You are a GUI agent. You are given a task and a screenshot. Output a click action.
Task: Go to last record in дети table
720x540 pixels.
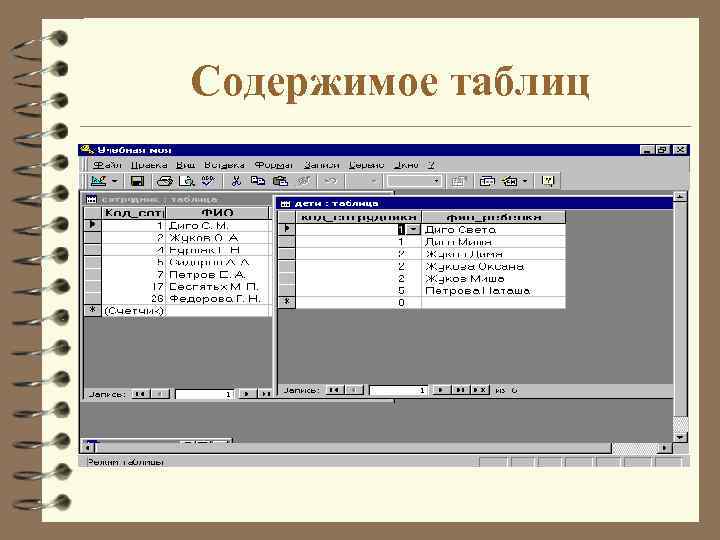(x=460, y=390)
